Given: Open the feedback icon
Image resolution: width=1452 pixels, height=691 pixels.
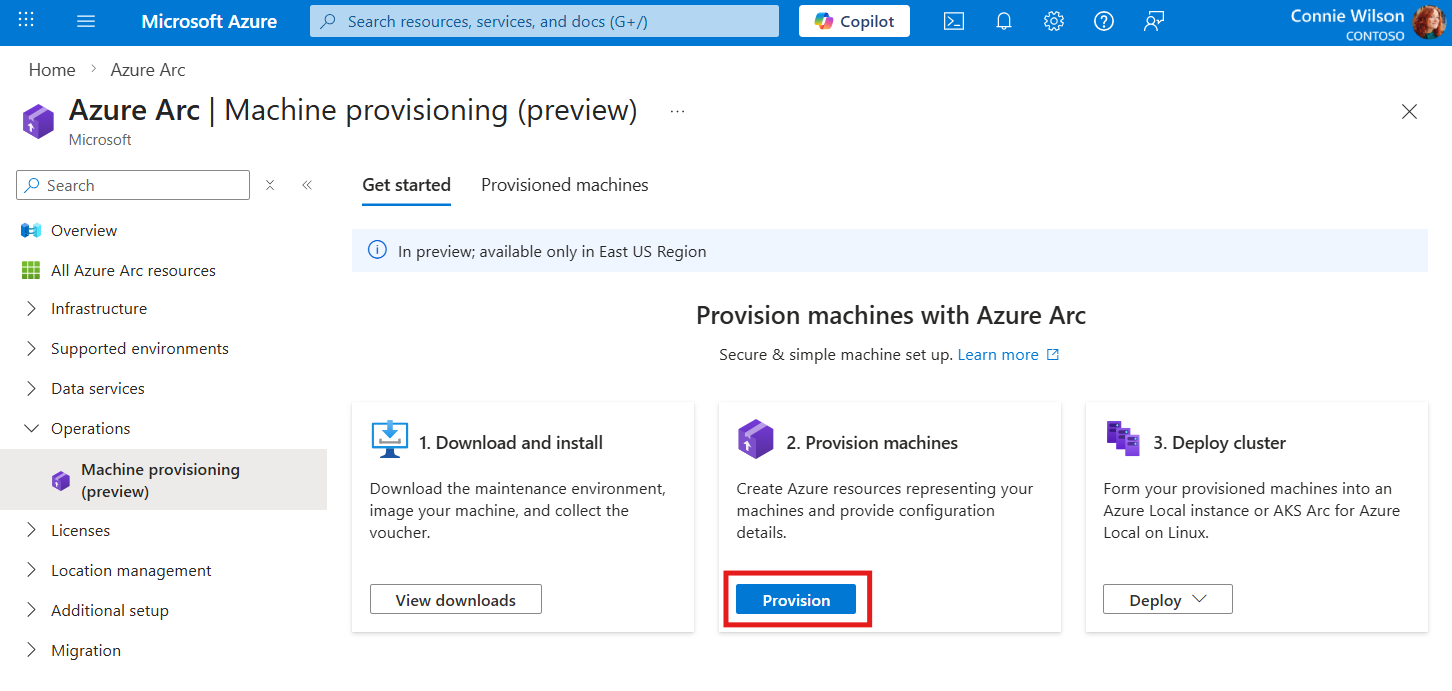Looking at the screenshot, I should (x=1155, y=21).
